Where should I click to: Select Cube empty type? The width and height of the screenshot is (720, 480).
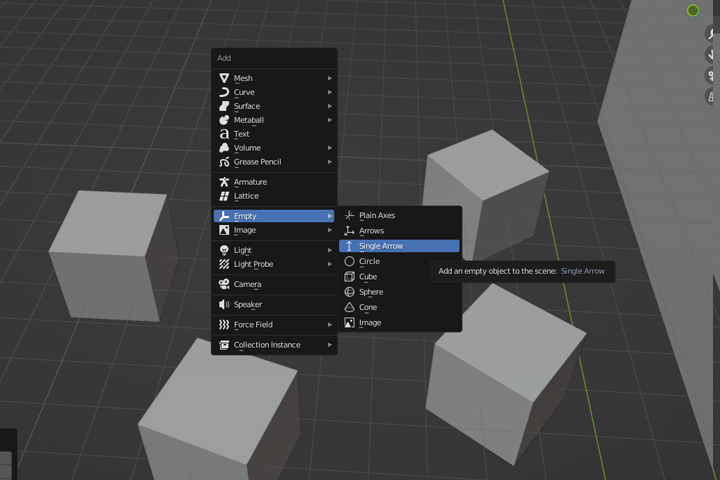399,277
